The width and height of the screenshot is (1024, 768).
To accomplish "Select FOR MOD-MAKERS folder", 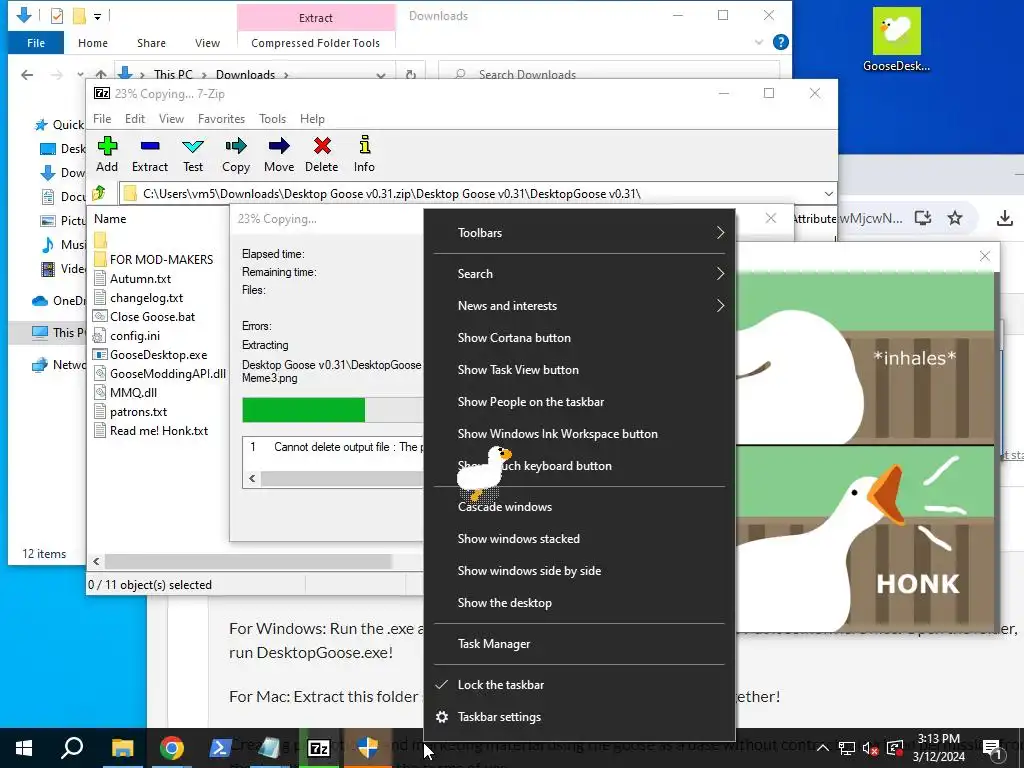I will [x=161, y=259].
